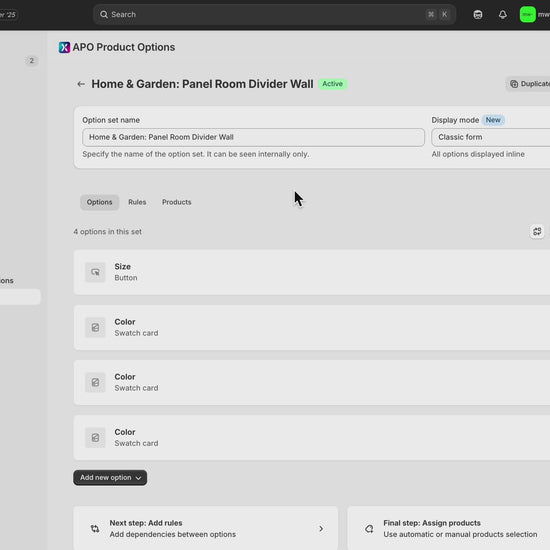Open the store icon in top bar

(x=478, y=15)
